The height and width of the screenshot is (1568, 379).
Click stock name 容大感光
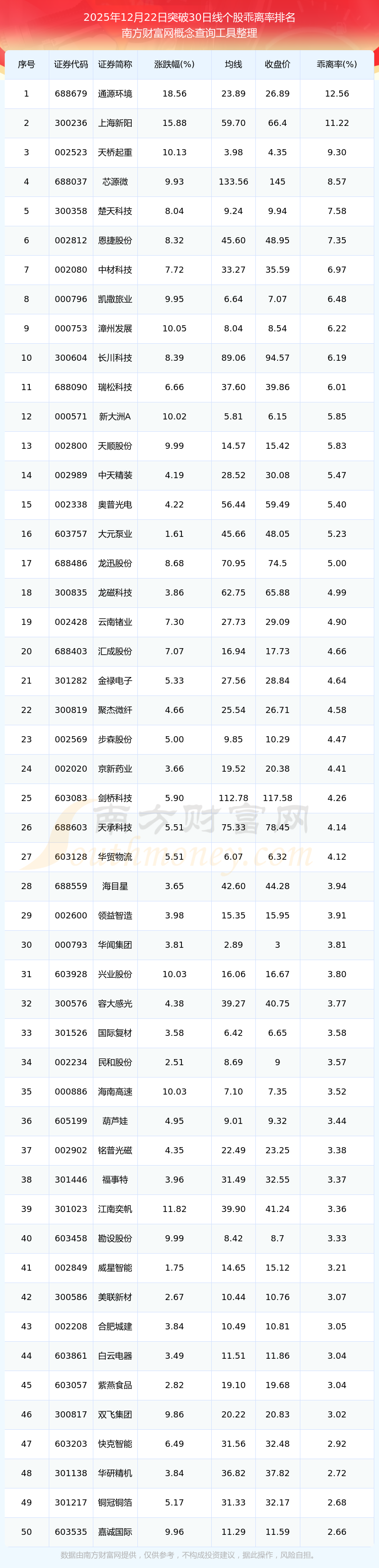click(x=115, y=1003)
